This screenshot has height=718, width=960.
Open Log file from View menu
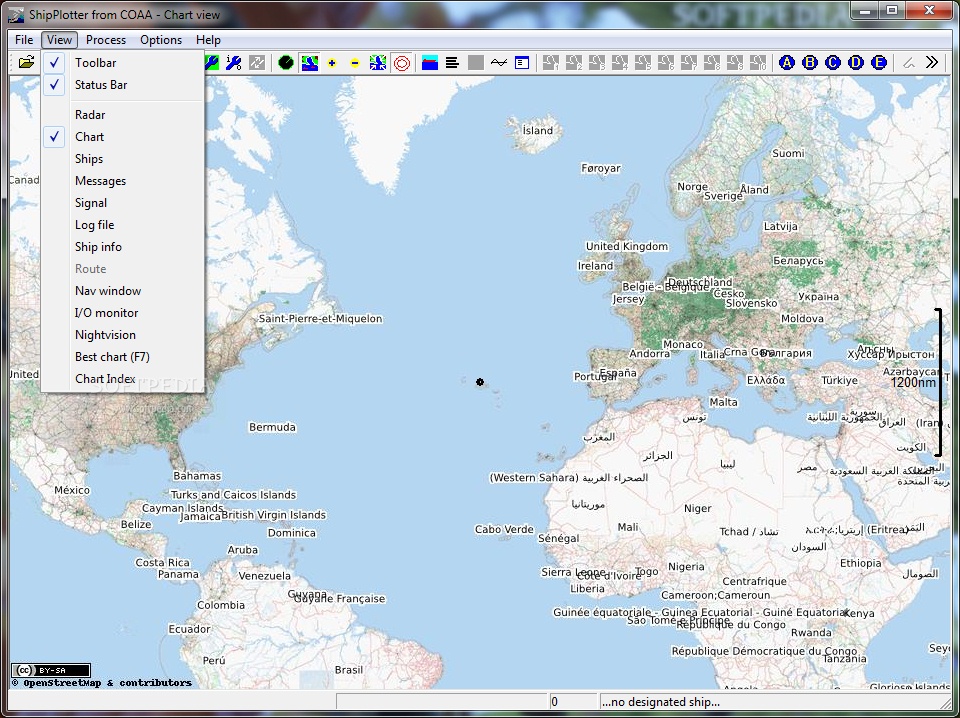(122, 225)
